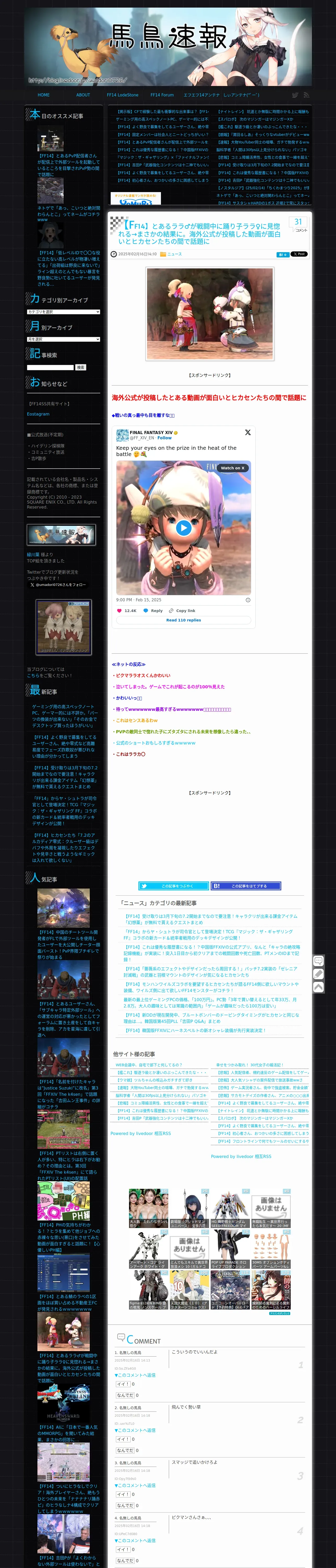Click the article's Lalafell screenshot image
The image size is (336, 1568).
[x=210, y=314]
